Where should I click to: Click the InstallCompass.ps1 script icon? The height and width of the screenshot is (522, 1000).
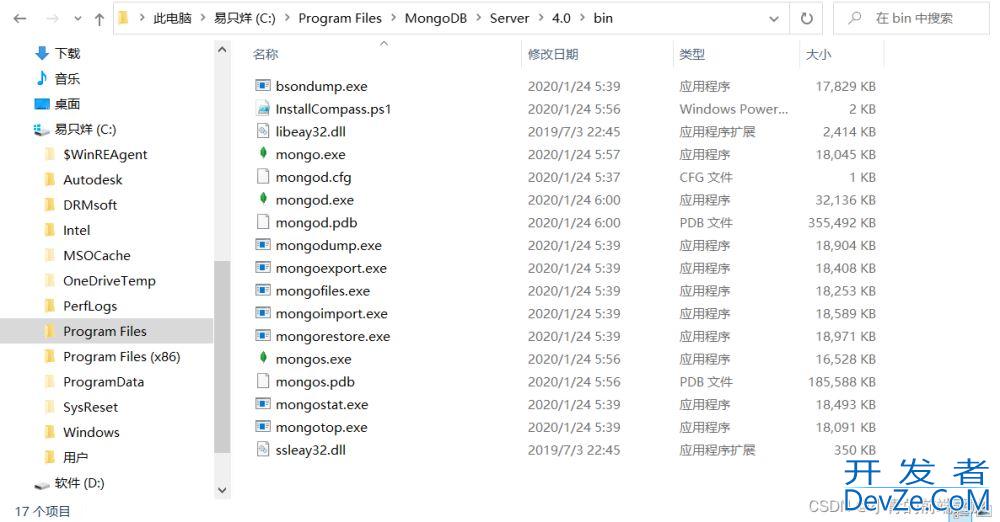263,108
